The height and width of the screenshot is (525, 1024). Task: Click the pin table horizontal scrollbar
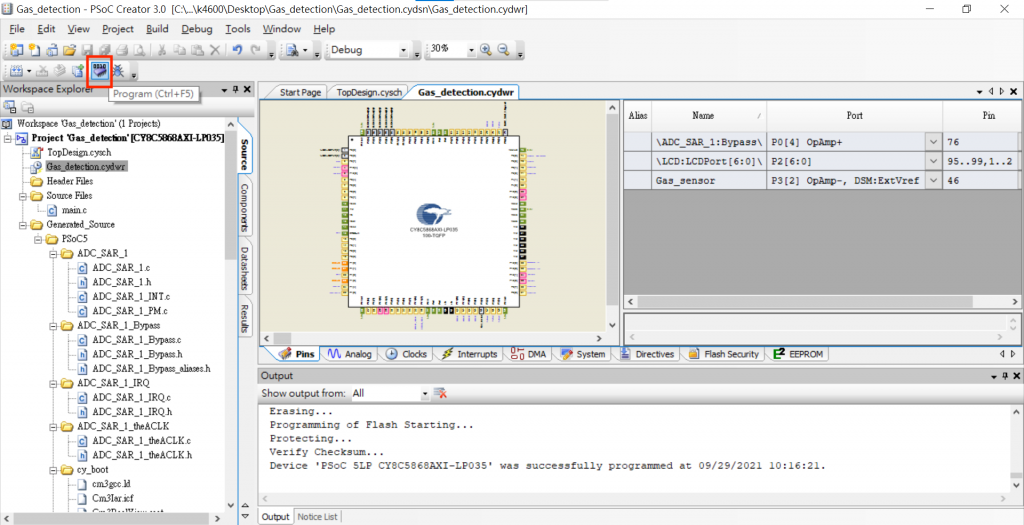coord(822,302)
